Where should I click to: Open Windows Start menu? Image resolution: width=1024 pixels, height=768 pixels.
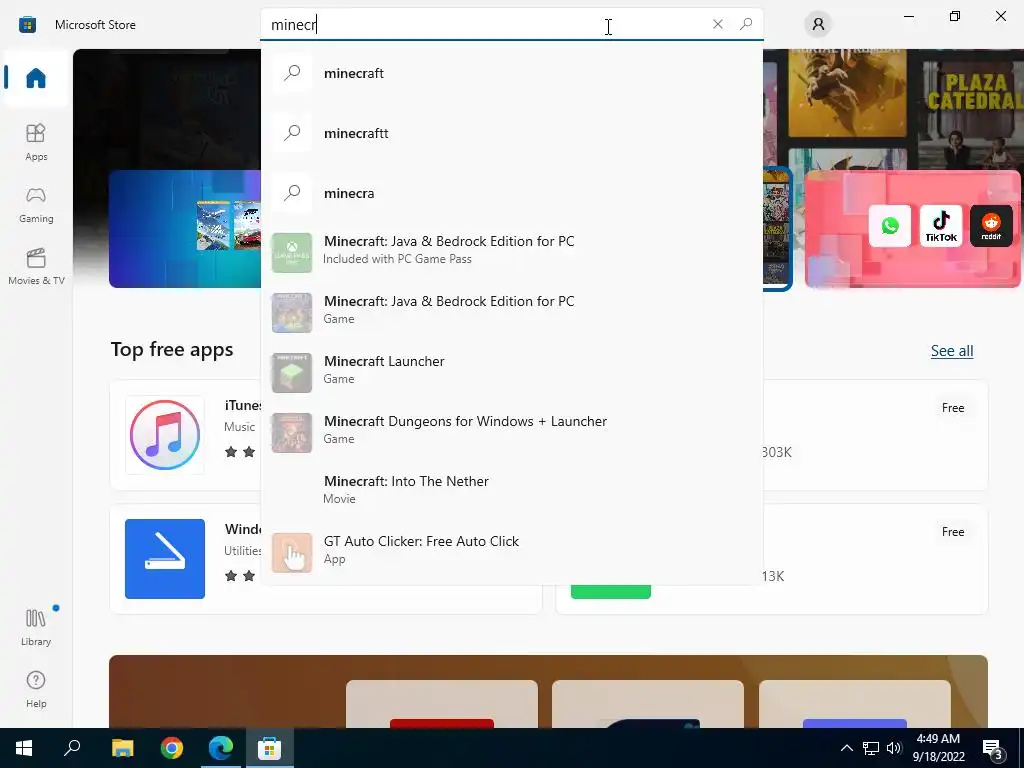click(x=24, y=748)
